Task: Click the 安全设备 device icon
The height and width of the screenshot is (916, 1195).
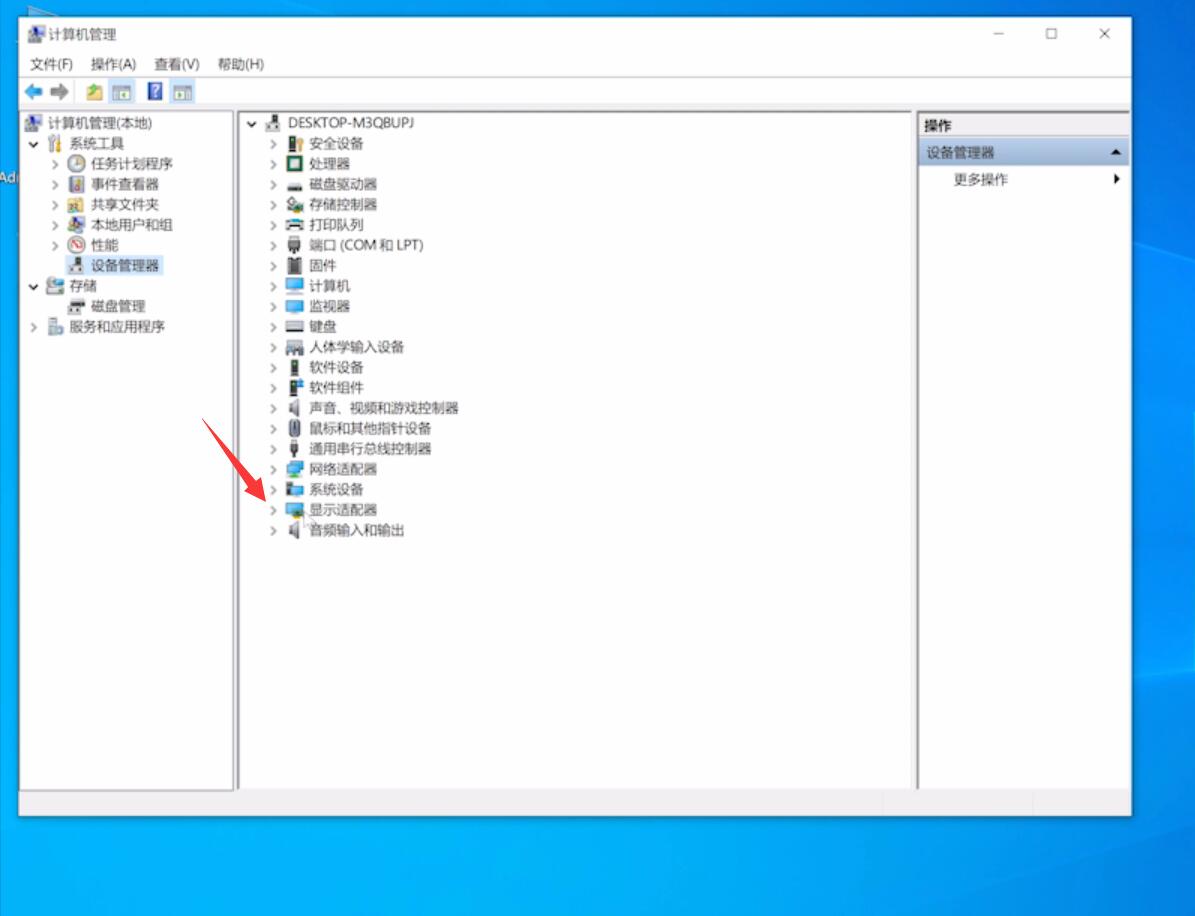Action: pos(295,143)
